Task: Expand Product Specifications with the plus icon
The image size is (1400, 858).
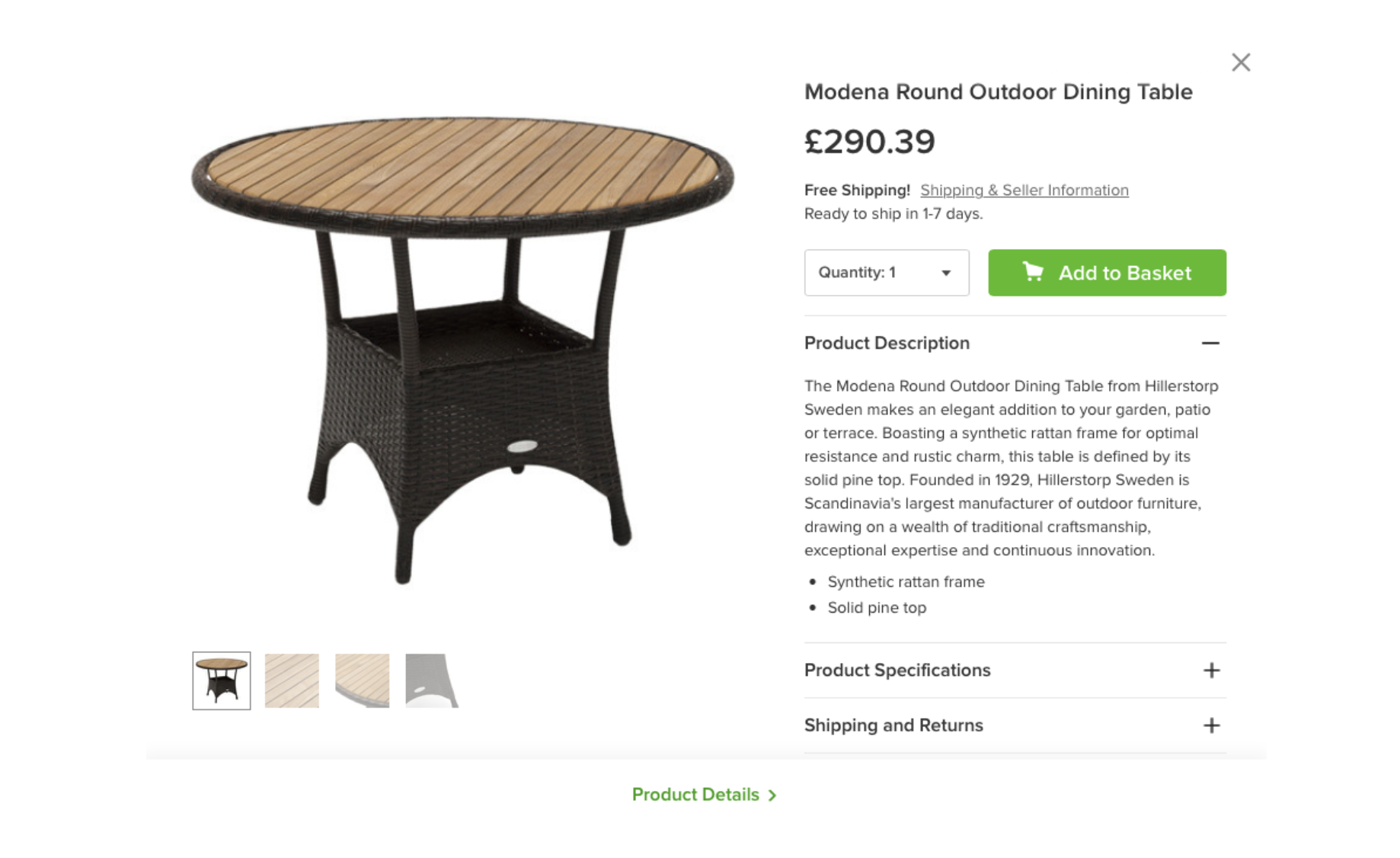Action: (1211, 671)
